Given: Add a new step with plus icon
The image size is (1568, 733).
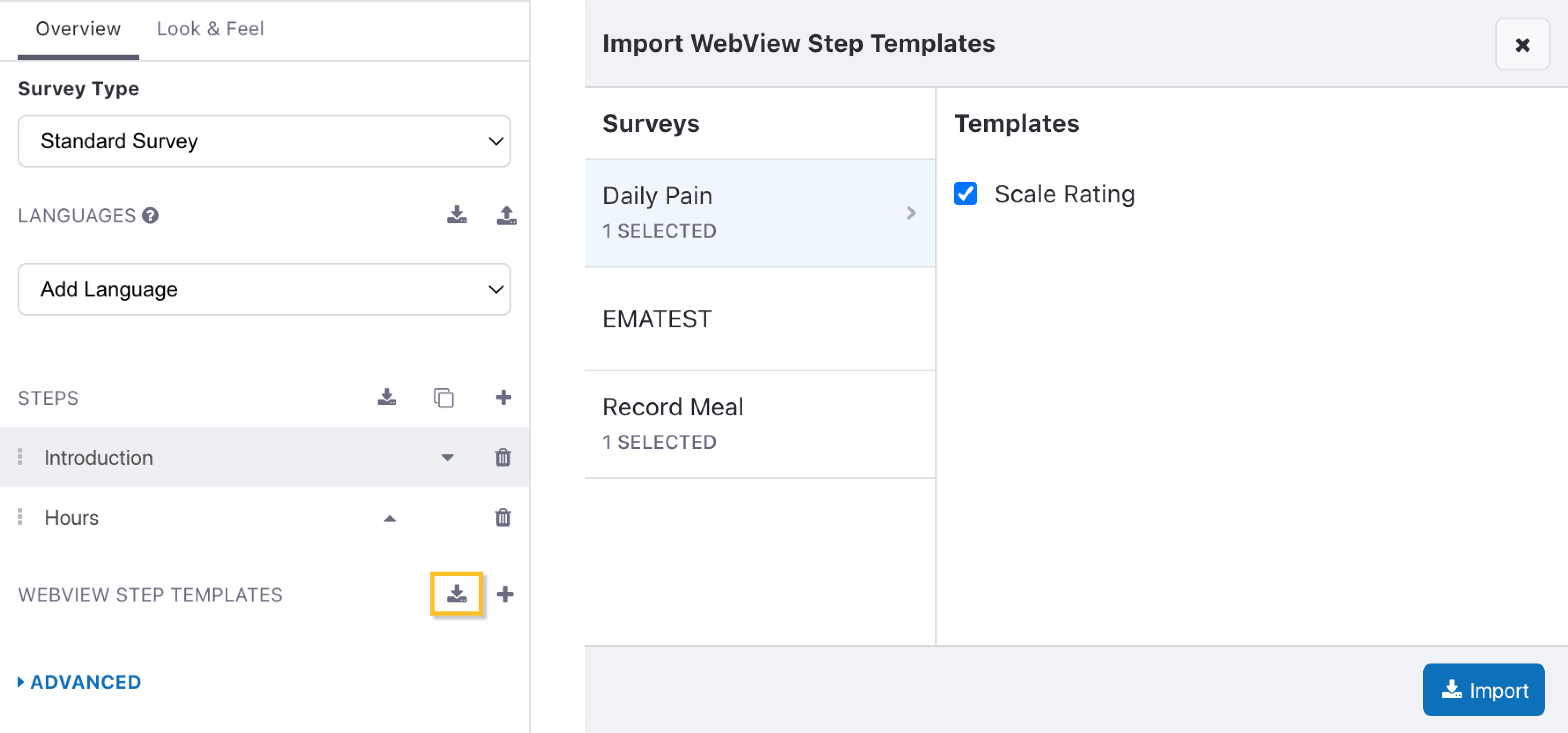Looking at the screenshot, I should [503, 397].
